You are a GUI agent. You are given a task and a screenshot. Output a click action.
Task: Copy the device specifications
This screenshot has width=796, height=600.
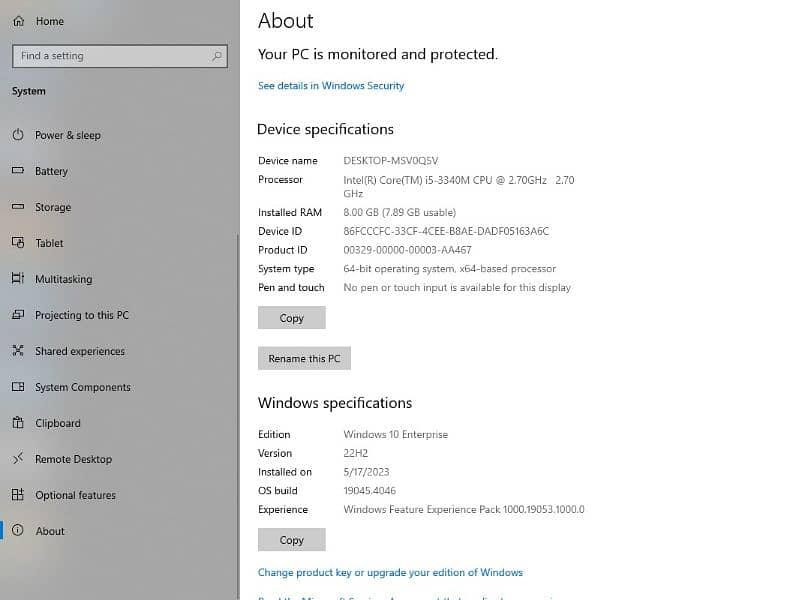pyautogui.click(x=291, y=318)
